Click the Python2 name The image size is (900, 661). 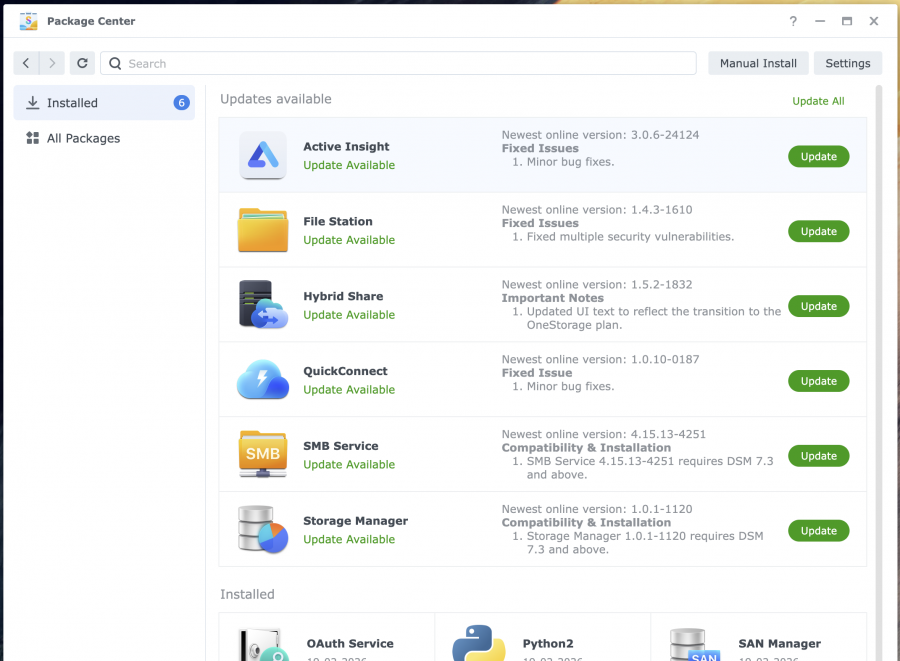(548, 644)
